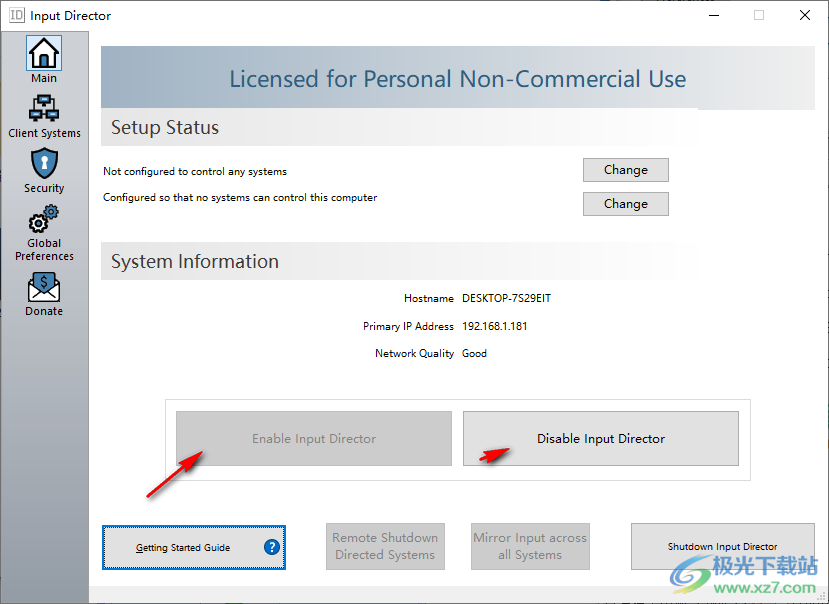Screen dimensions: 829x604
Task: Click Mirror Input across all Systems button
Action: [530, 546]
